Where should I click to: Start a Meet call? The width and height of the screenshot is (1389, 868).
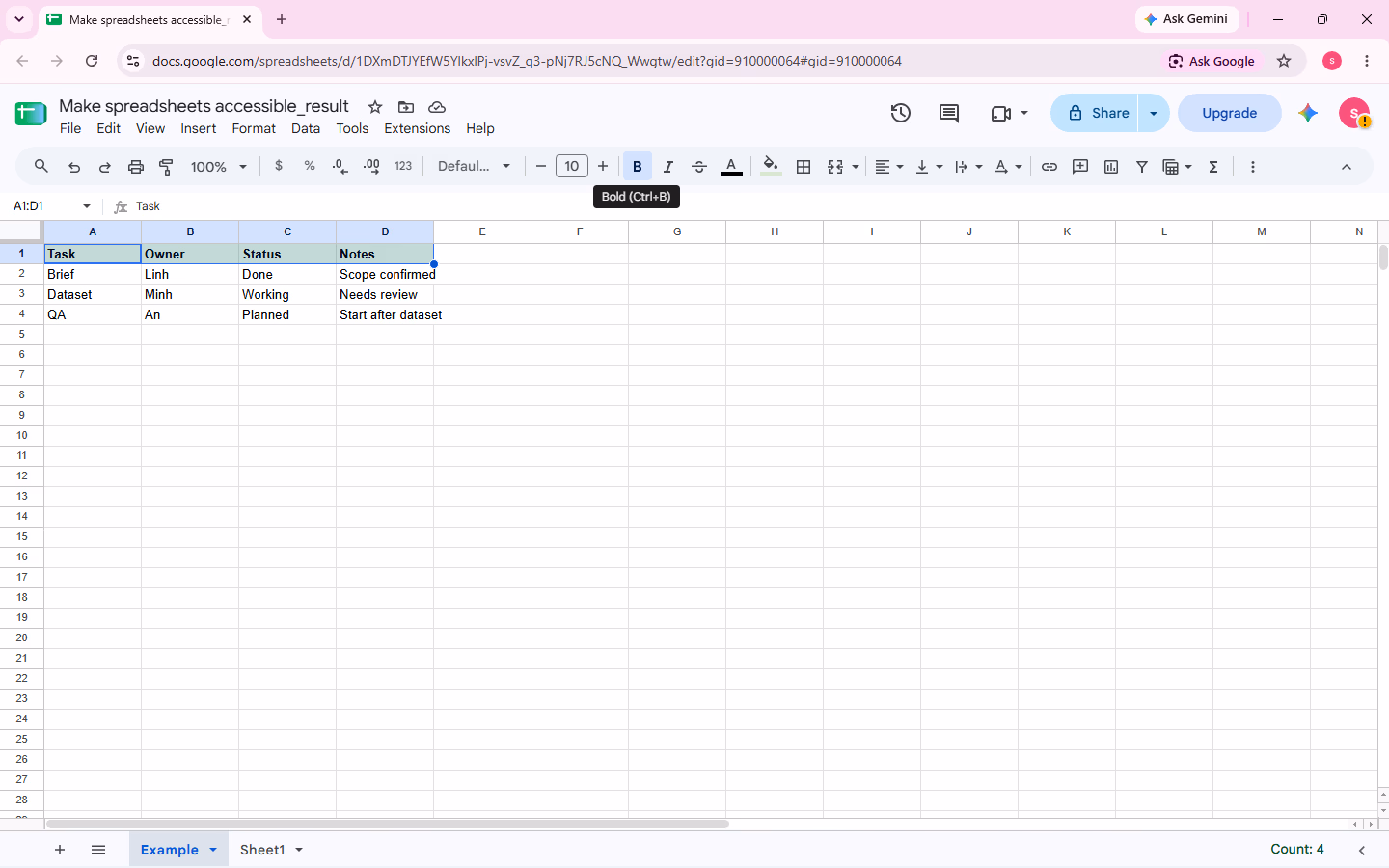(x=1001, y=113)
